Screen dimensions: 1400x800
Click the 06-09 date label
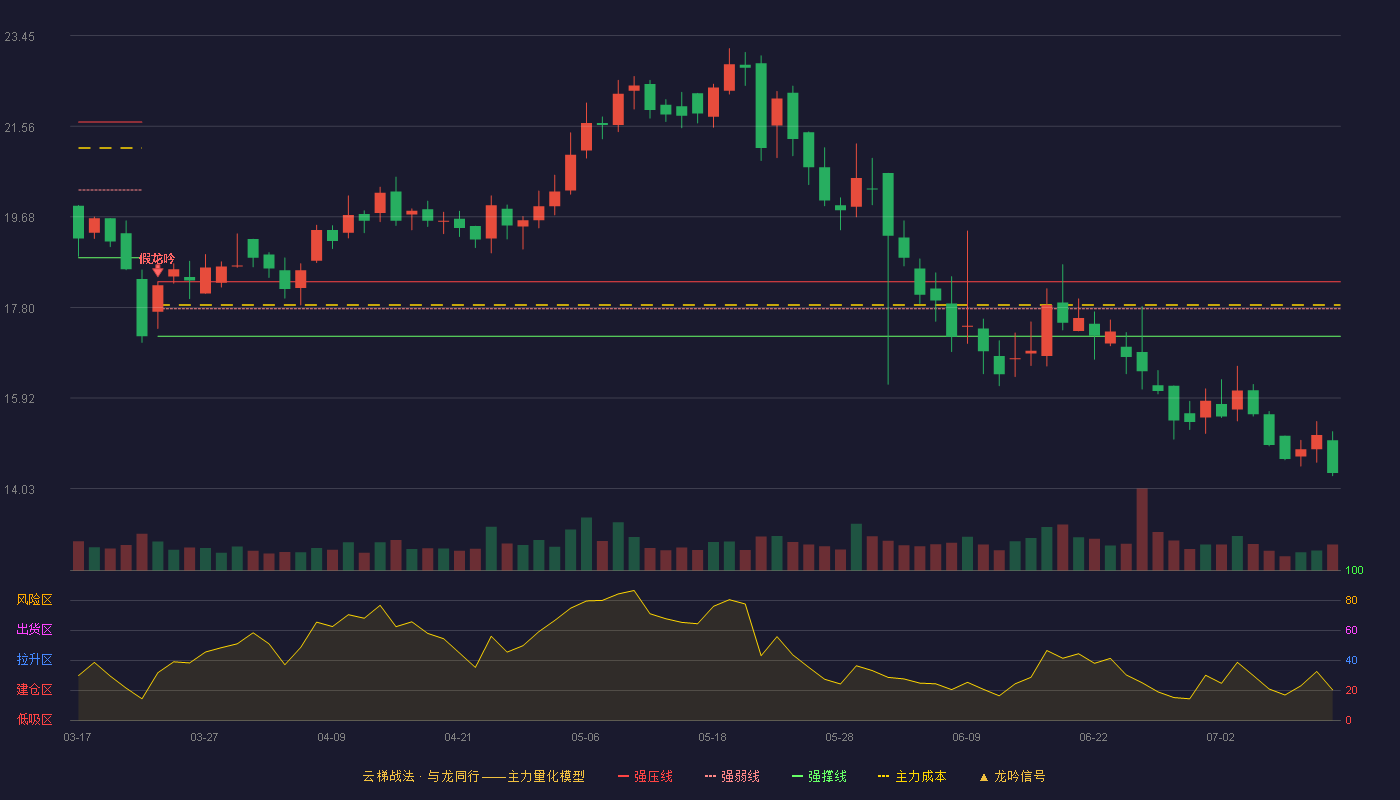966,737
